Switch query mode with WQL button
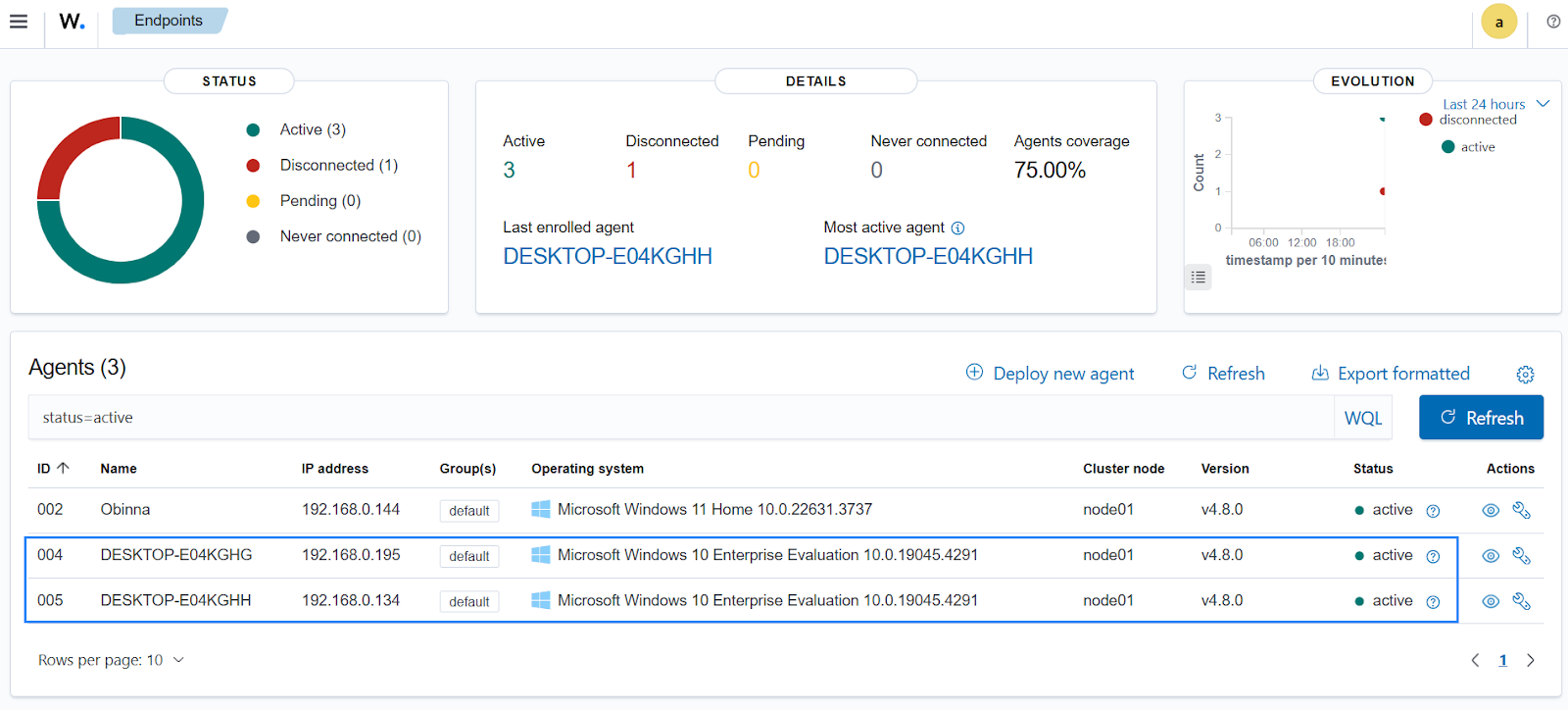Viewport: 1568px width, 710px height. point(1363,418)
